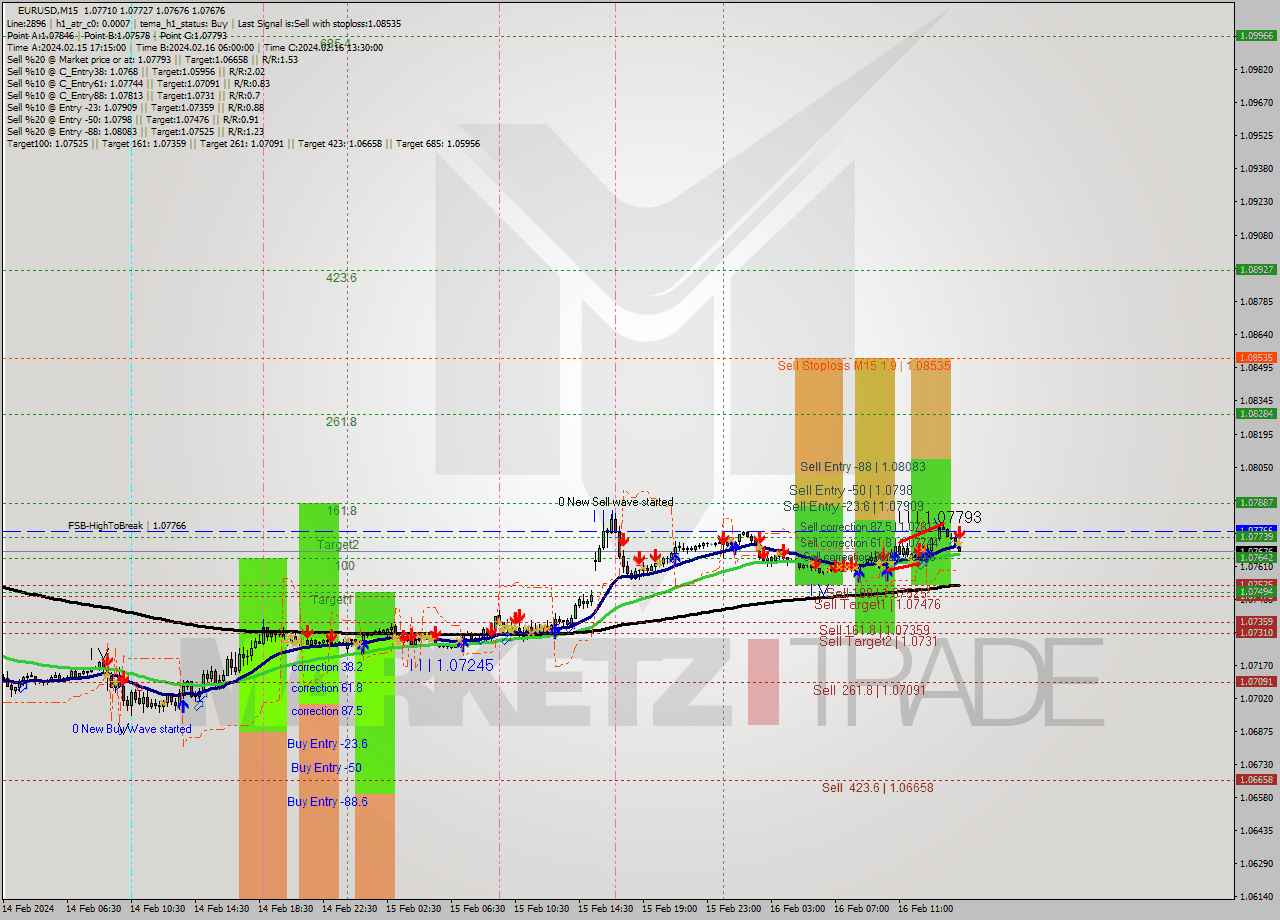Click 'Sell Target2 | 1.0731' label
This screenshot has height=920, width=1280.
point(878,641)
